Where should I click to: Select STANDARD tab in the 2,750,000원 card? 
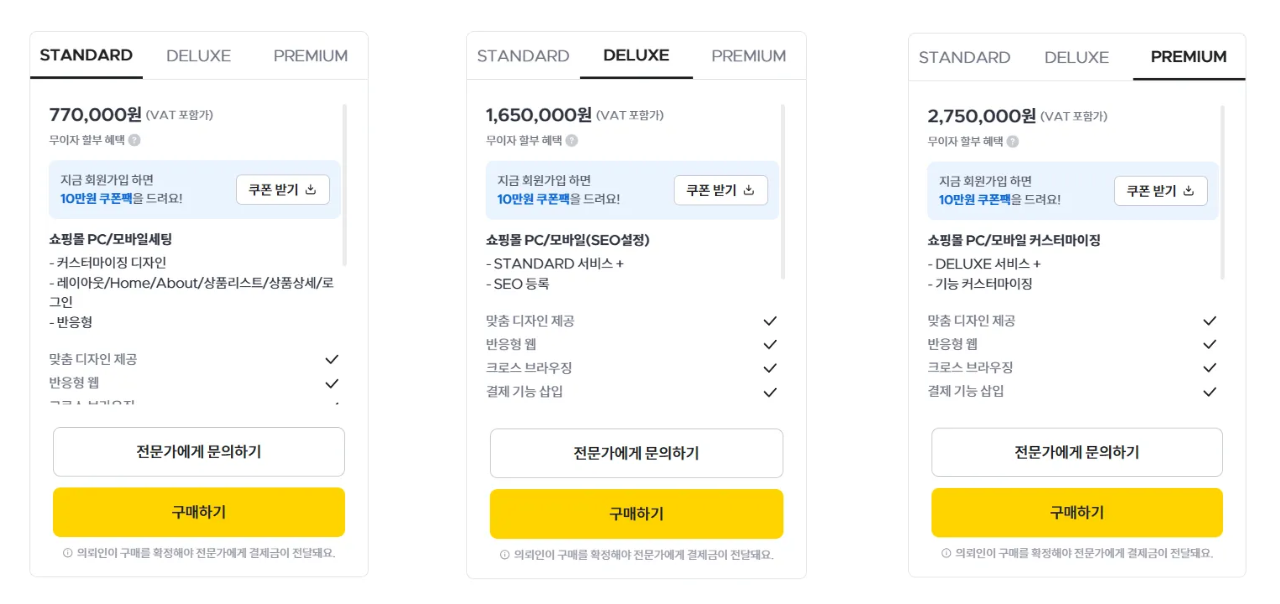[x=964, y=57]
